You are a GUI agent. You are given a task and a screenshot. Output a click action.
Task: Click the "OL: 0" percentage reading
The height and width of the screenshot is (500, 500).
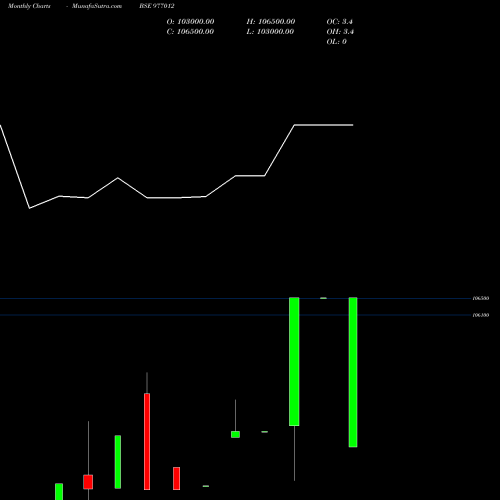pos(336,42)
